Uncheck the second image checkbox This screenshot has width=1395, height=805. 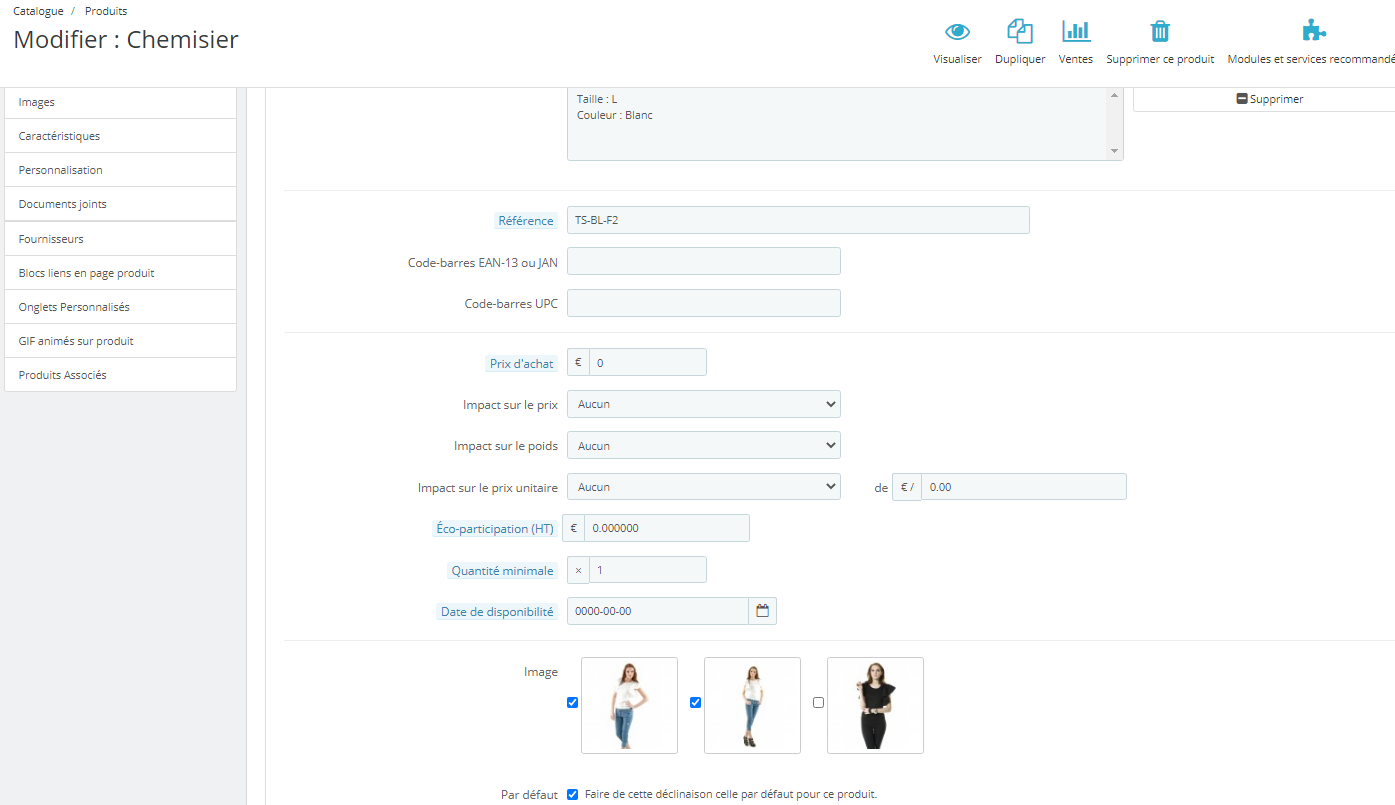point(696,703)
